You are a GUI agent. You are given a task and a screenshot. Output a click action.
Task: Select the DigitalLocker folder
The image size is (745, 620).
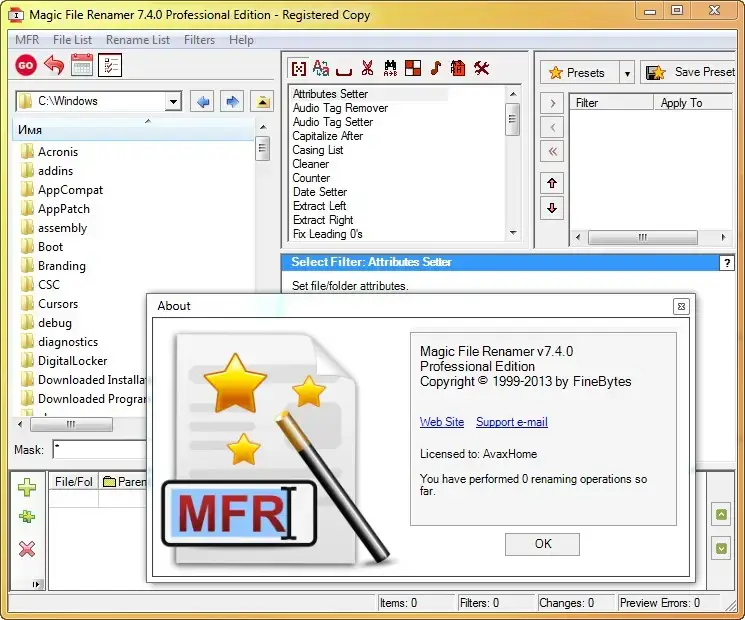64,361
